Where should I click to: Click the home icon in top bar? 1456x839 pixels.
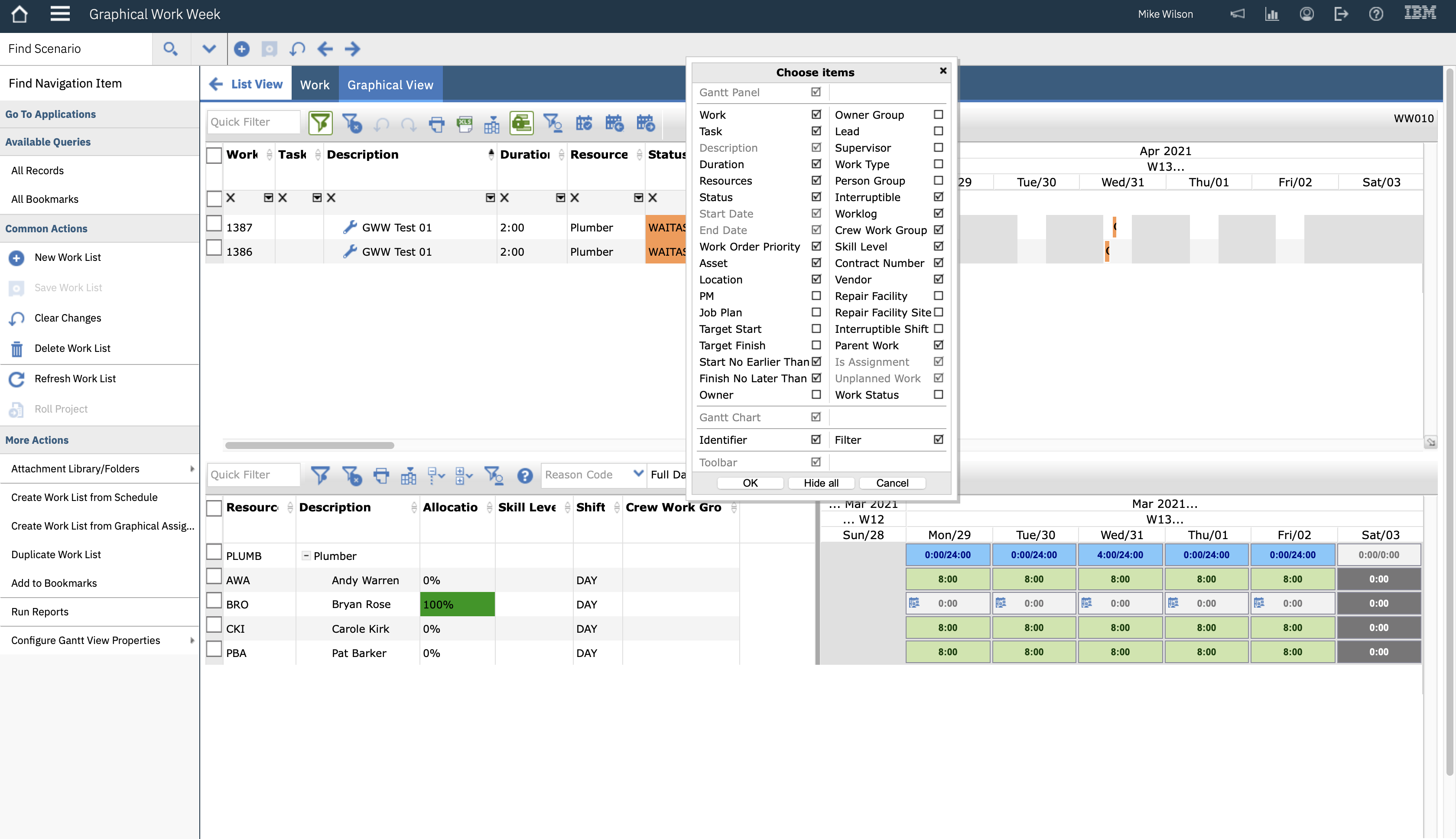19,14
